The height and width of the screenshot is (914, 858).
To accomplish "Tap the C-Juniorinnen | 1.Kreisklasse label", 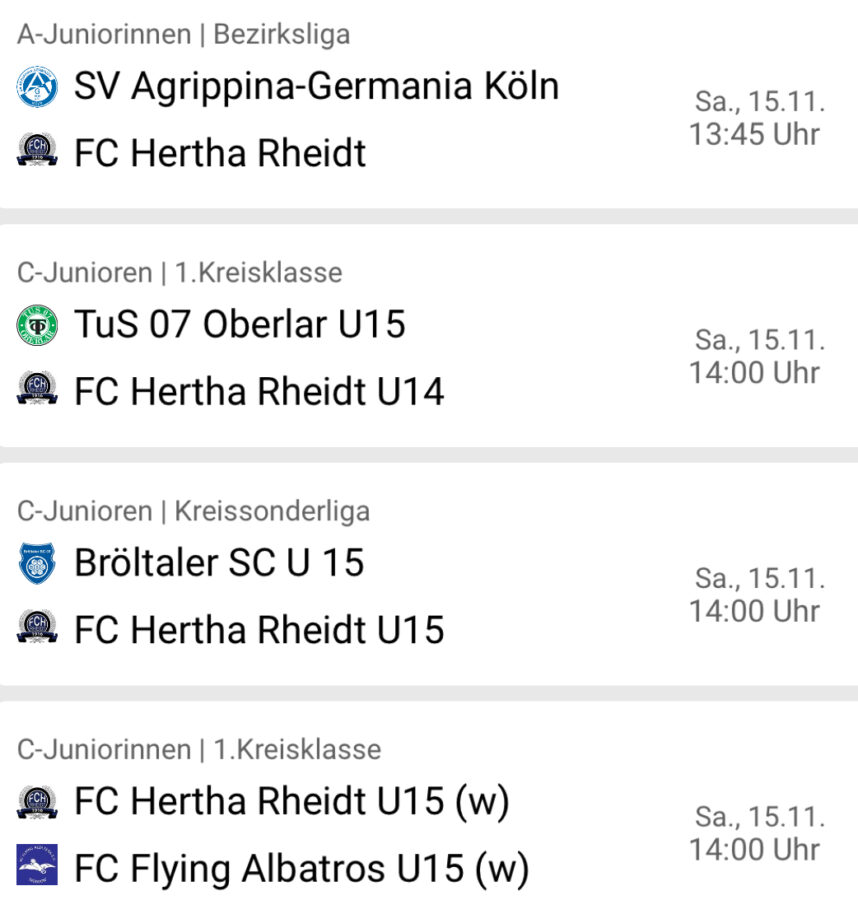I will [199, 749].
